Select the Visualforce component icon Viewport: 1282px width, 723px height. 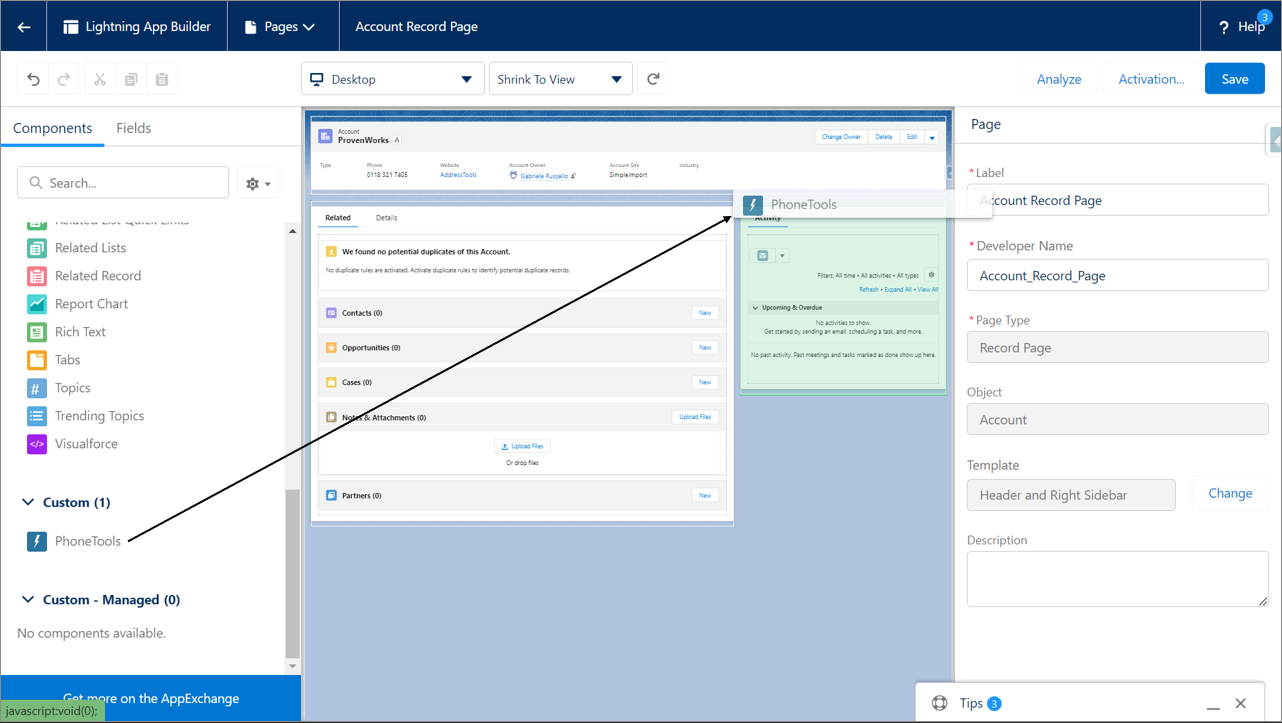coord(37,443)
